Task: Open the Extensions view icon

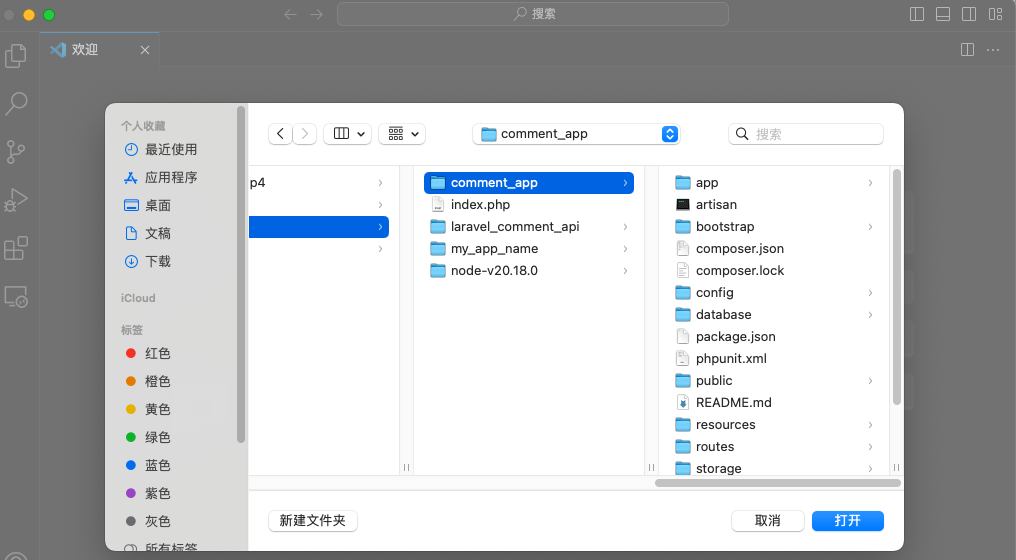Action: (16, 248)
